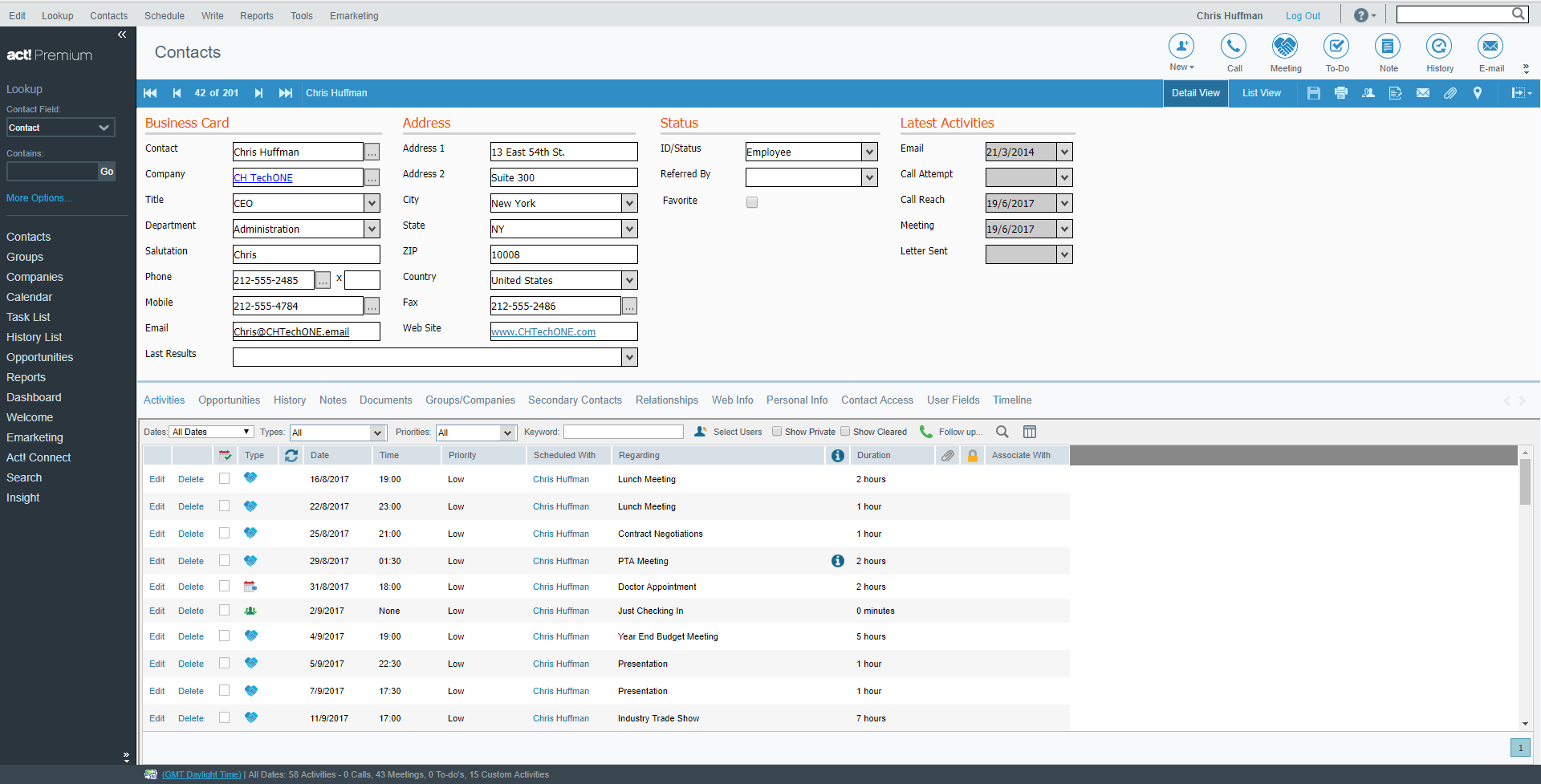Collapse the Lookup sidebar panel
Viewport: 1541px width, 784px height.
(x=122, y=35)
